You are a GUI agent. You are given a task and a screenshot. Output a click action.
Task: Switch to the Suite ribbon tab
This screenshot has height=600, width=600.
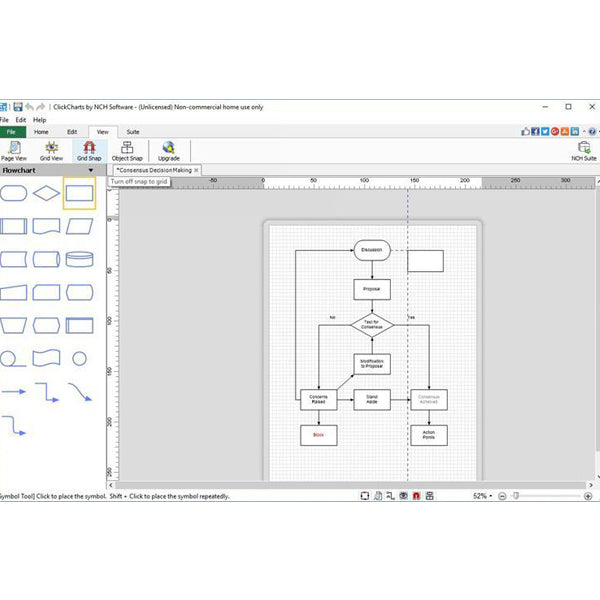[133, 132]
